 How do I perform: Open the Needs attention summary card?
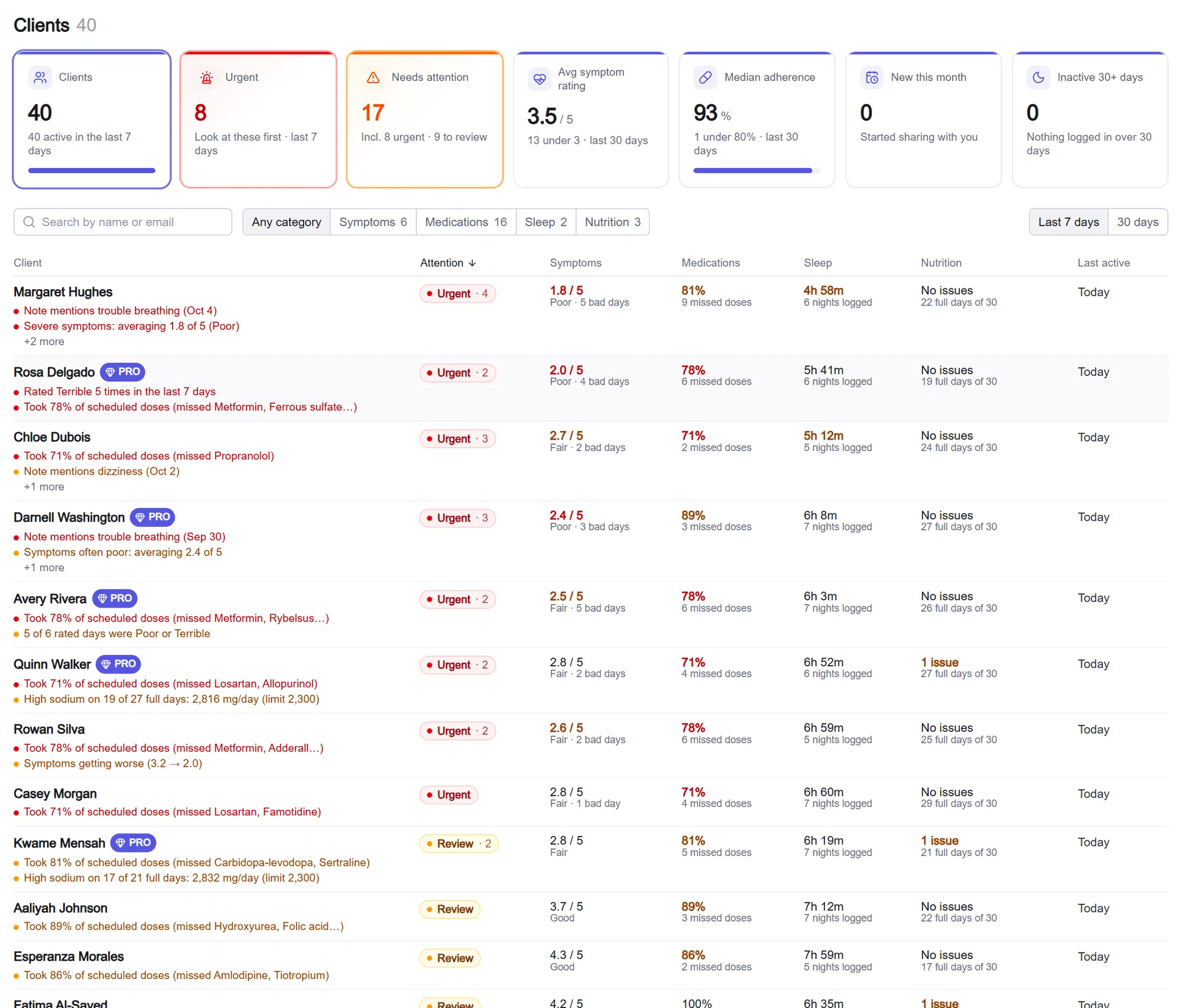(425, 119)
